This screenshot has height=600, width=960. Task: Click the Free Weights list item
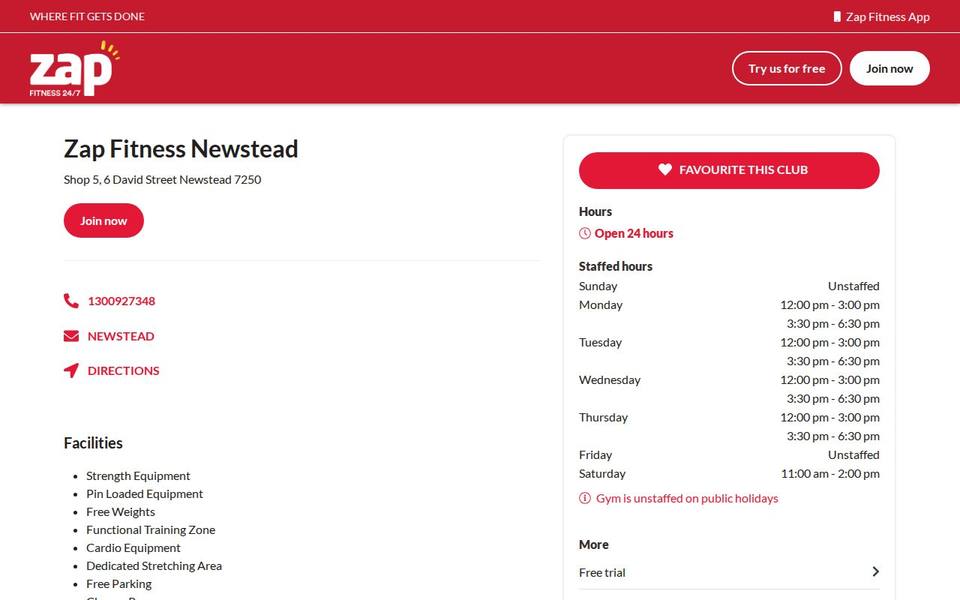click(121, 512)
